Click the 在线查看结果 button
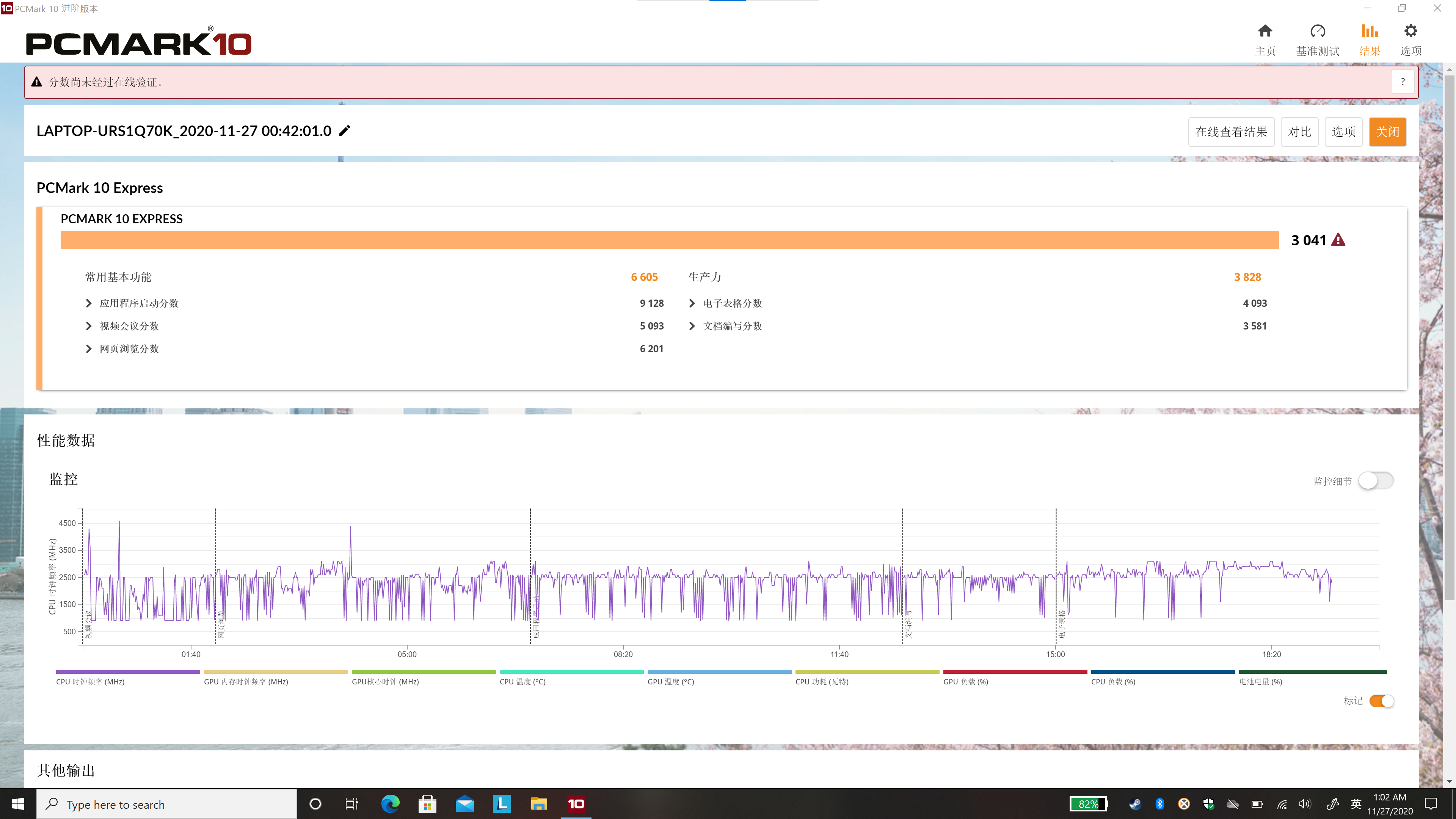Image resolution: width=1456 pixels, height=819 pixels. 1231,132
